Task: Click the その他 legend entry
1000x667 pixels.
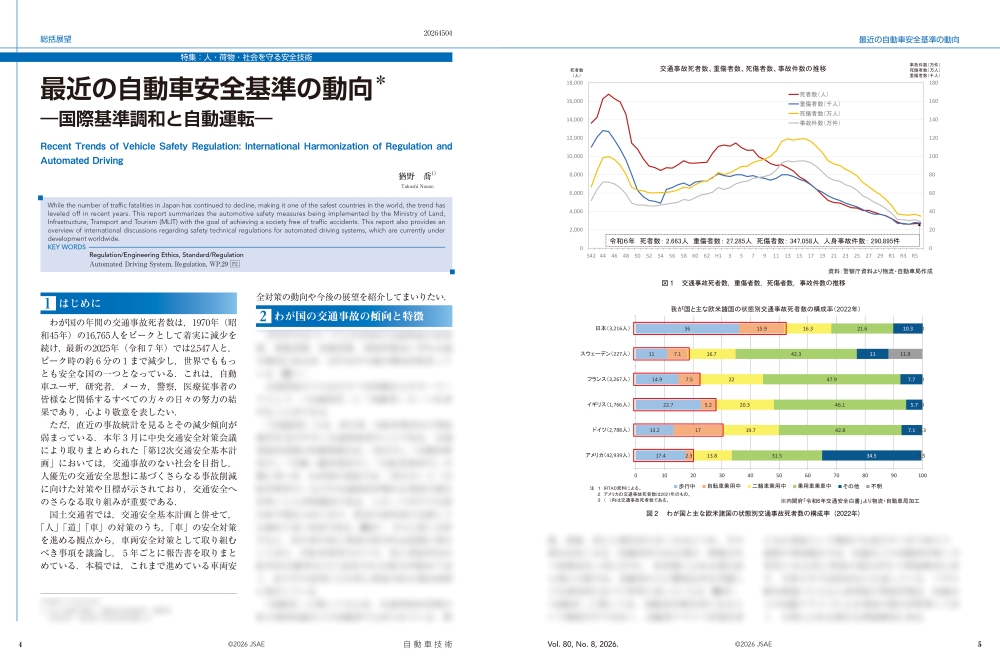Action: coord(848,486)
